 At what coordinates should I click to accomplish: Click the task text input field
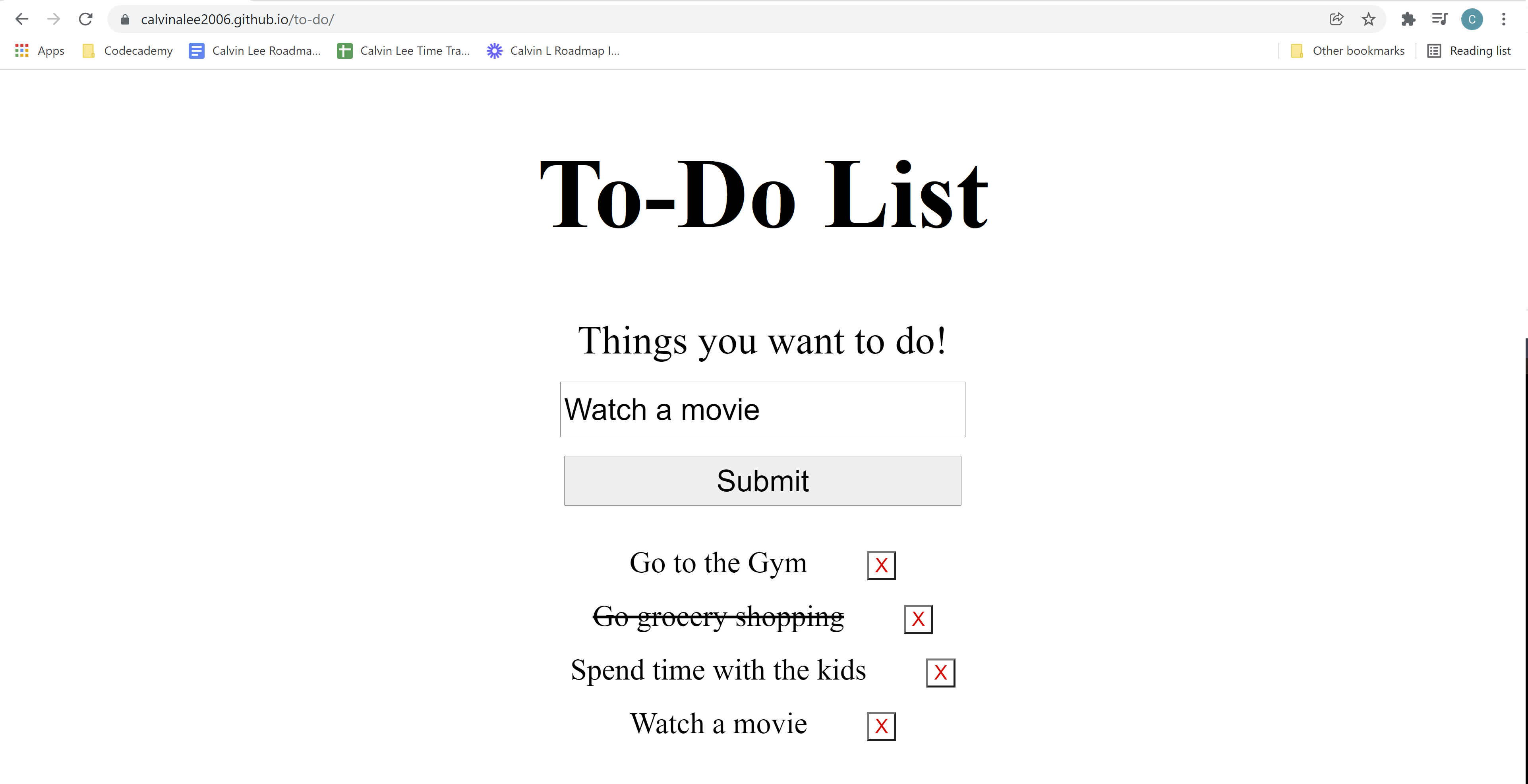point(762,409)
